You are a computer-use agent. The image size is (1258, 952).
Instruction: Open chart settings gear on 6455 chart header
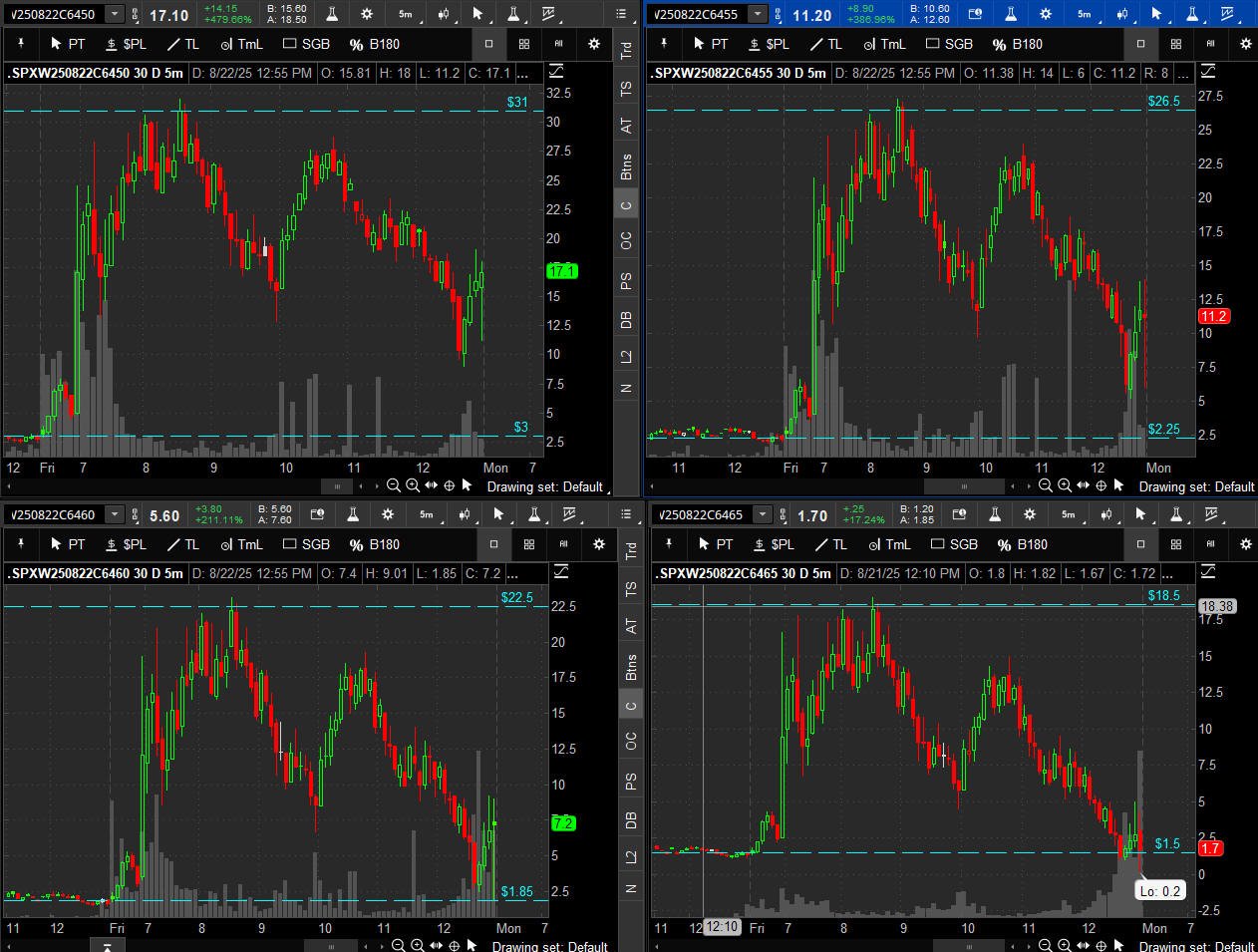1046,14
